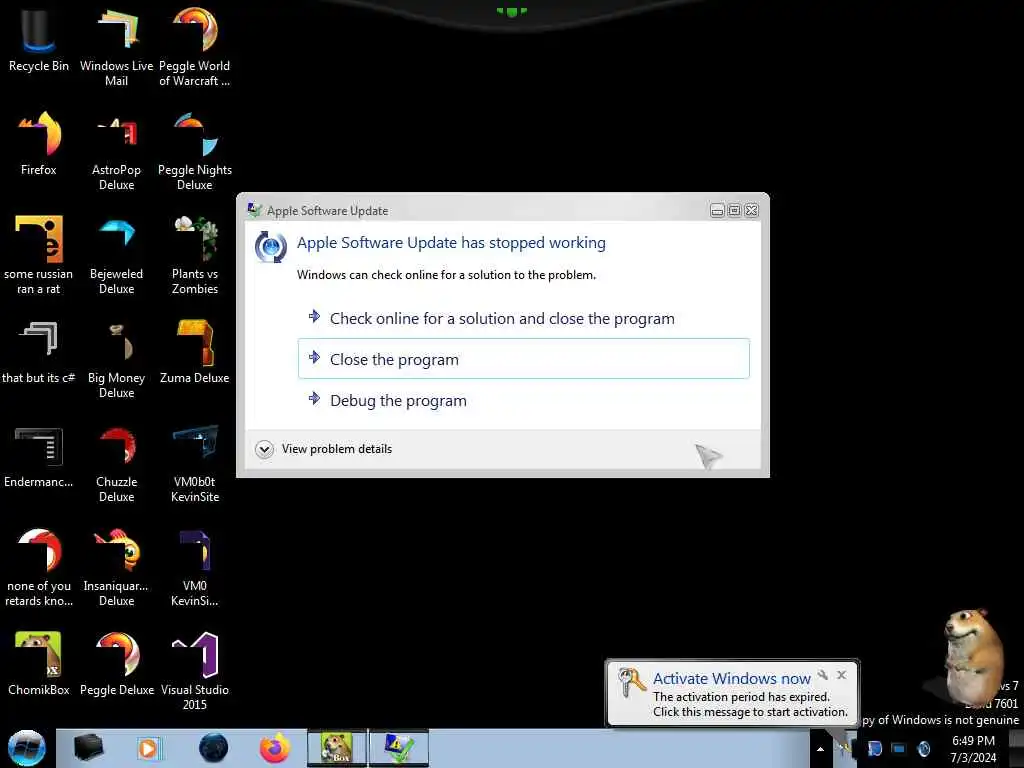This screenshot has height=768, width=1024.
Task: Click 'Apple Software Update has stopped working' heading
Action: [451, 243]
